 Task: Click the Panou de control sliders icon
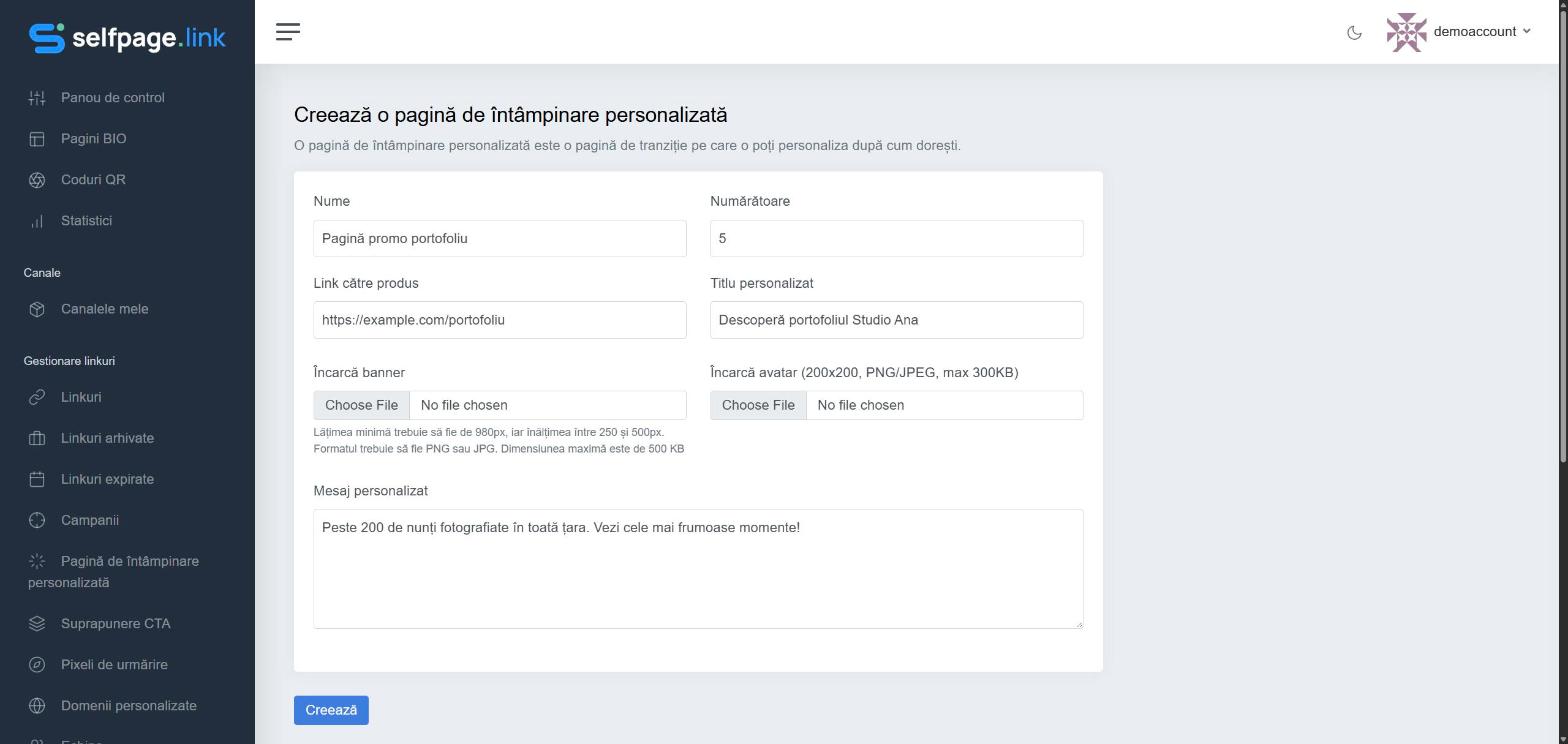[37, 98]
